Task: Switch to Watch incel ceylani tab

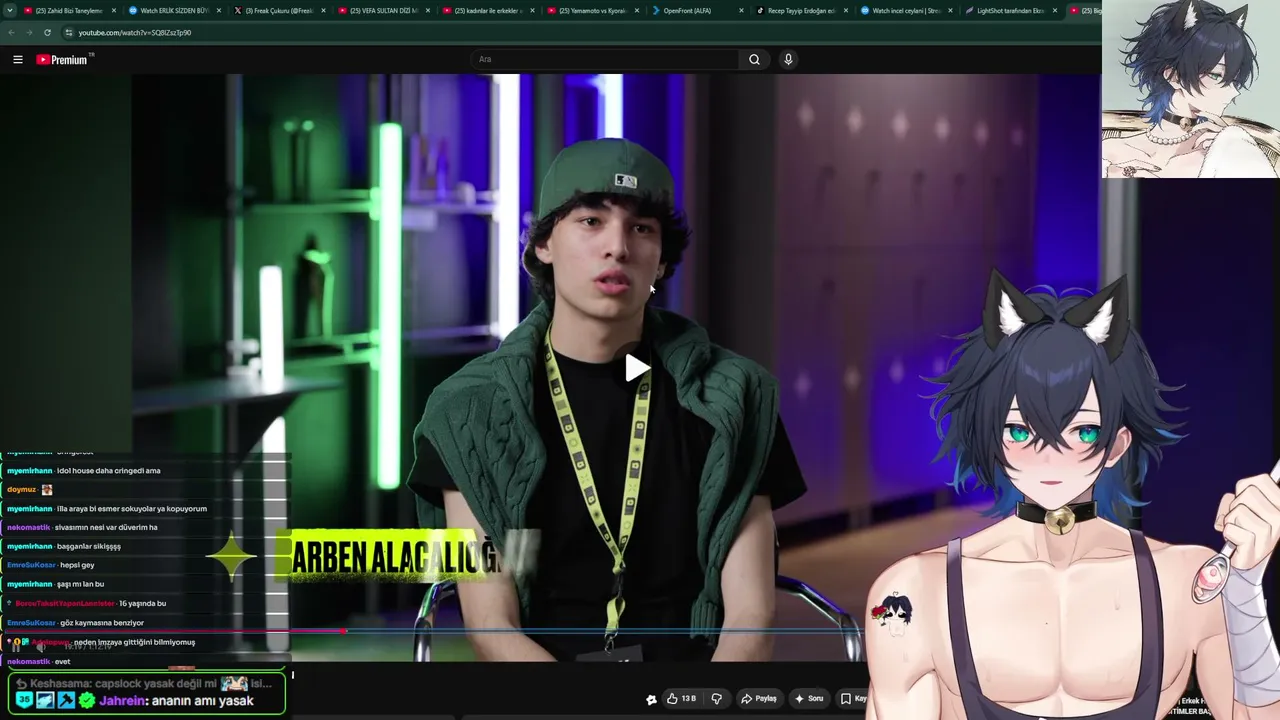Action: [x=908, y=11]
